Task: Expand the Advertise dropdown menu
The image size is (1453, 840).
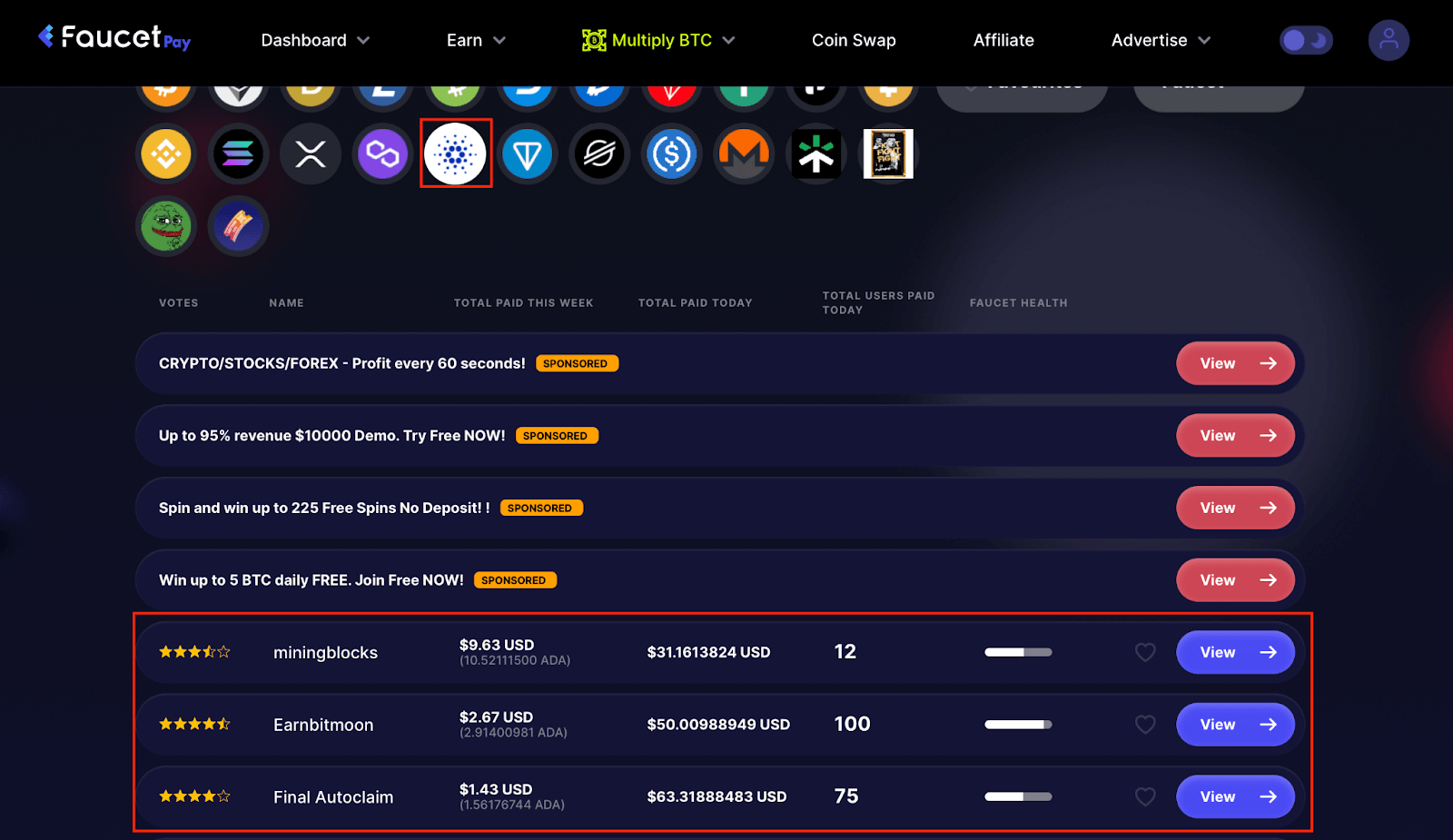Action: pyautogui.click(x=1161, y=40)
